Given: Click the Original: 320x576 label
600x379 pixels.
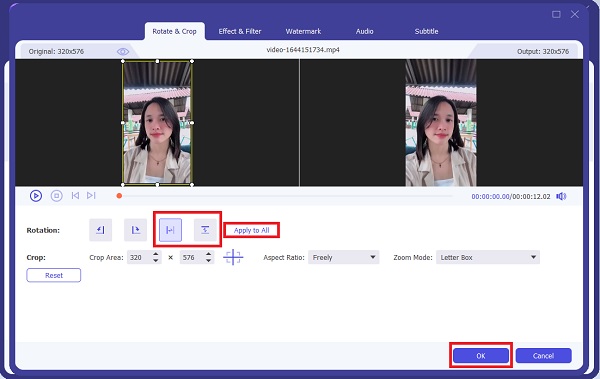Looking at the screenshot, I should coord(56,51).
